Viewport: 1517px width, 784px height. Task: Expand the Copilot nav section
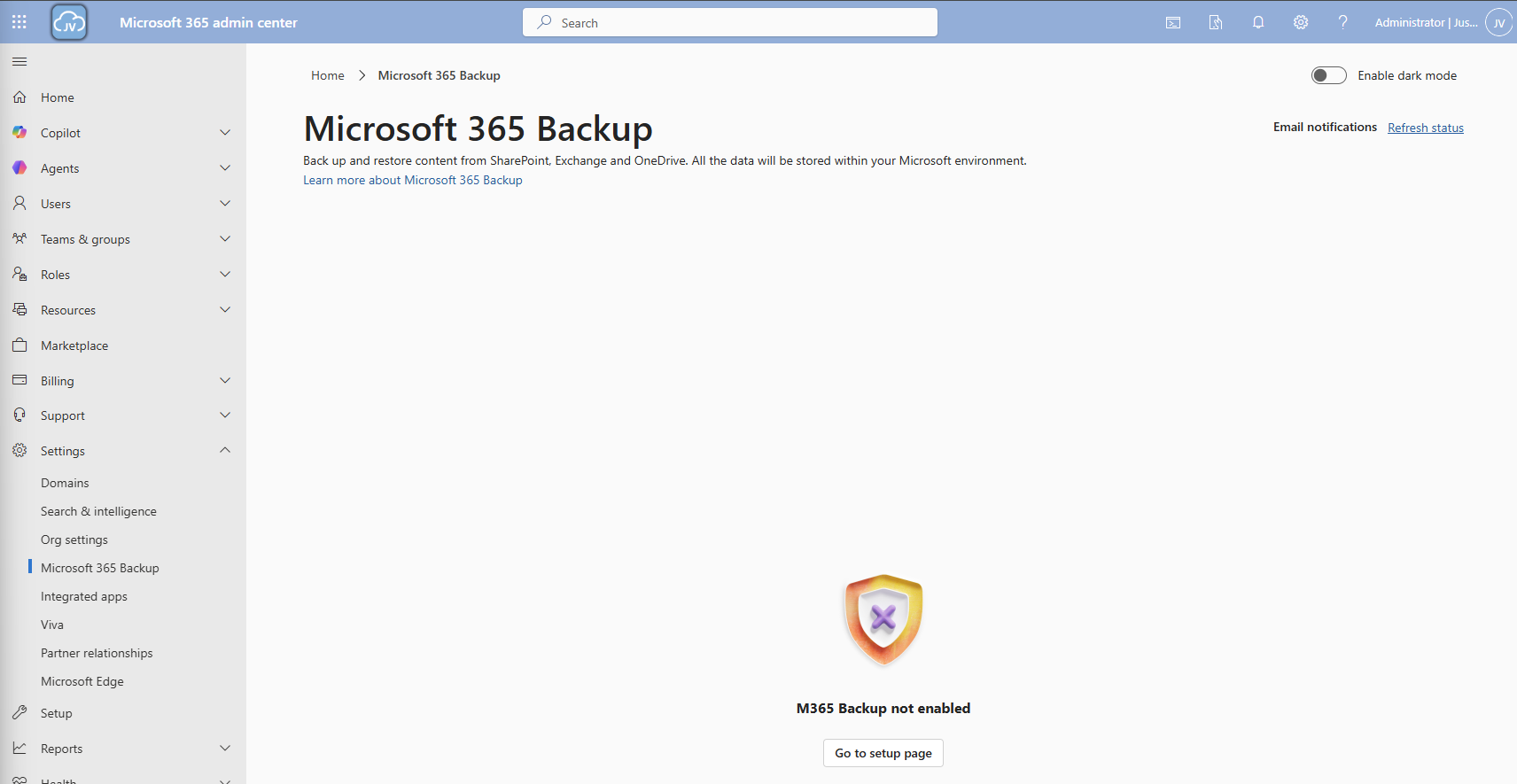coord(225,133)
